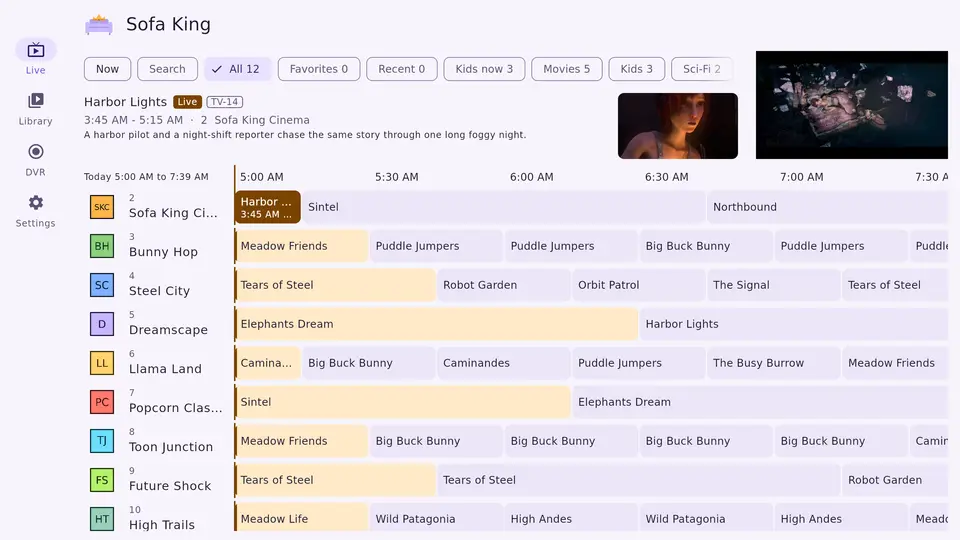960x540 pixels.
Task: Toggle the Recent 0 filter chip
Action: click(402, 69)
